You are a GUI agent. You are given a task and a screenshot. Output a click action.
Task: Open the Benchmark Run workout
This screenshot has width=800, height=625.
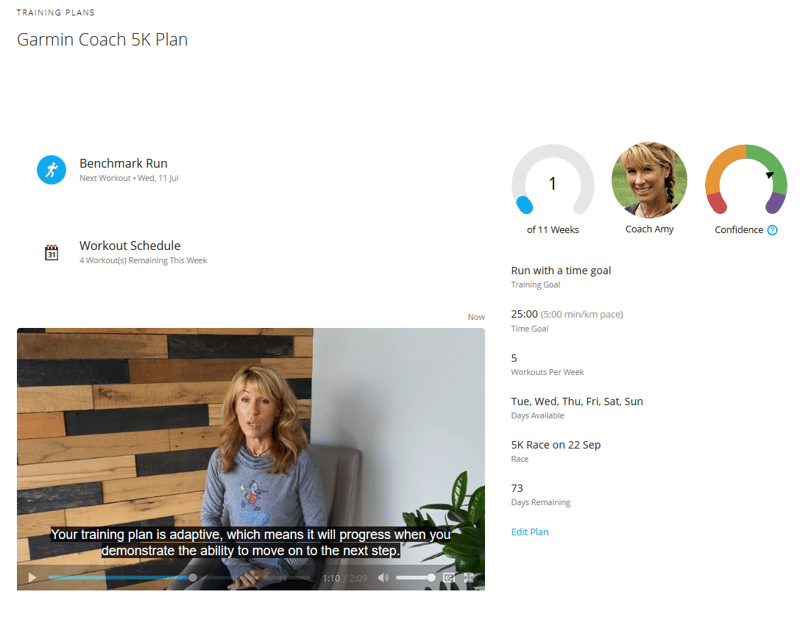(123, 163)
